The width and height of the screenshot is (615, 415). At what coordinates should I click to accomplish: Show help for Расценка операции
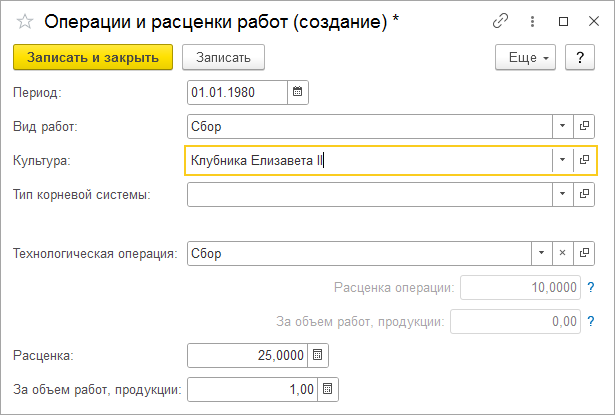coord(592,288)
